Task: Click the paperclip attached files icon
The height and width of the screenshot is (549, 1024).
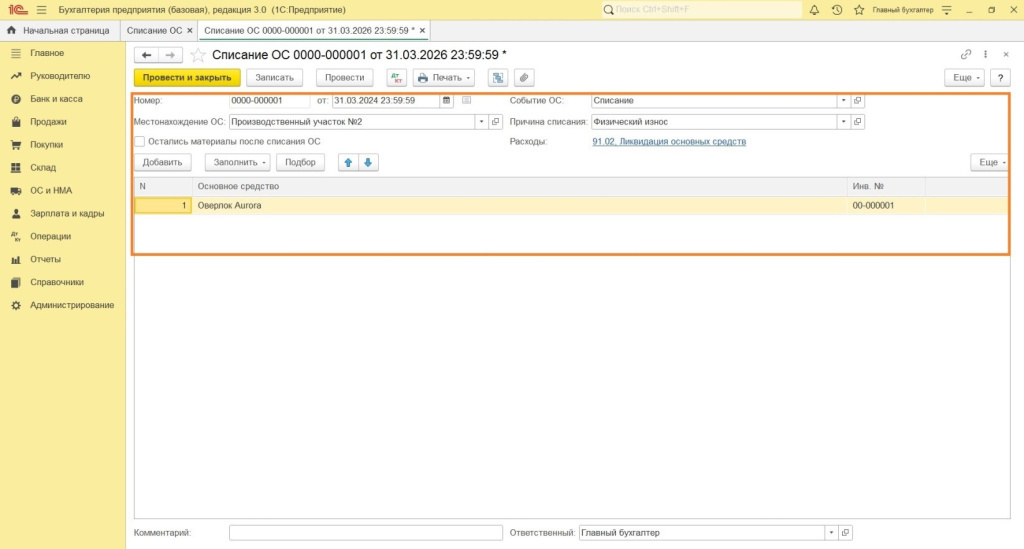Action: 524,77
